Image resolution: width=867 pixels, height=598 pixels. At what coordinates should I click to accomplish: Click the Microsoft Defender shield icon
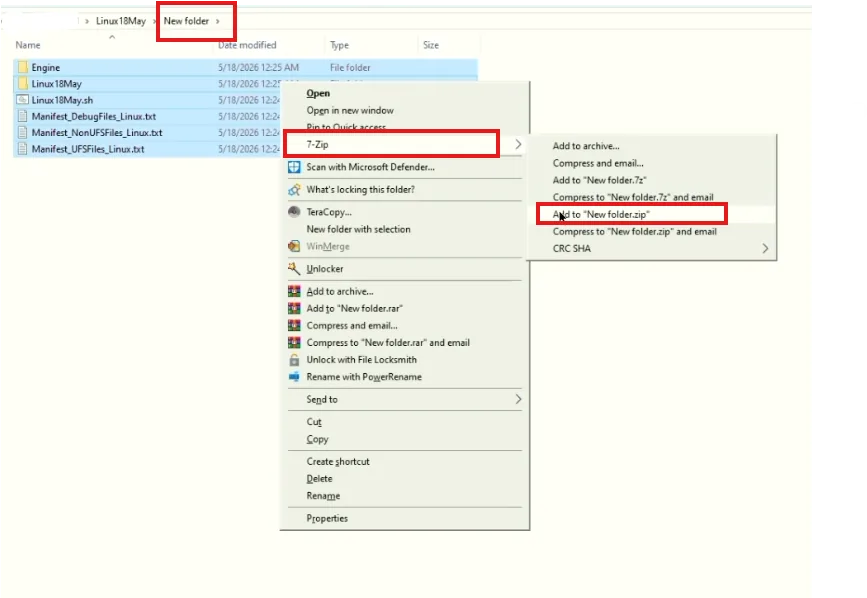point(294,167)
